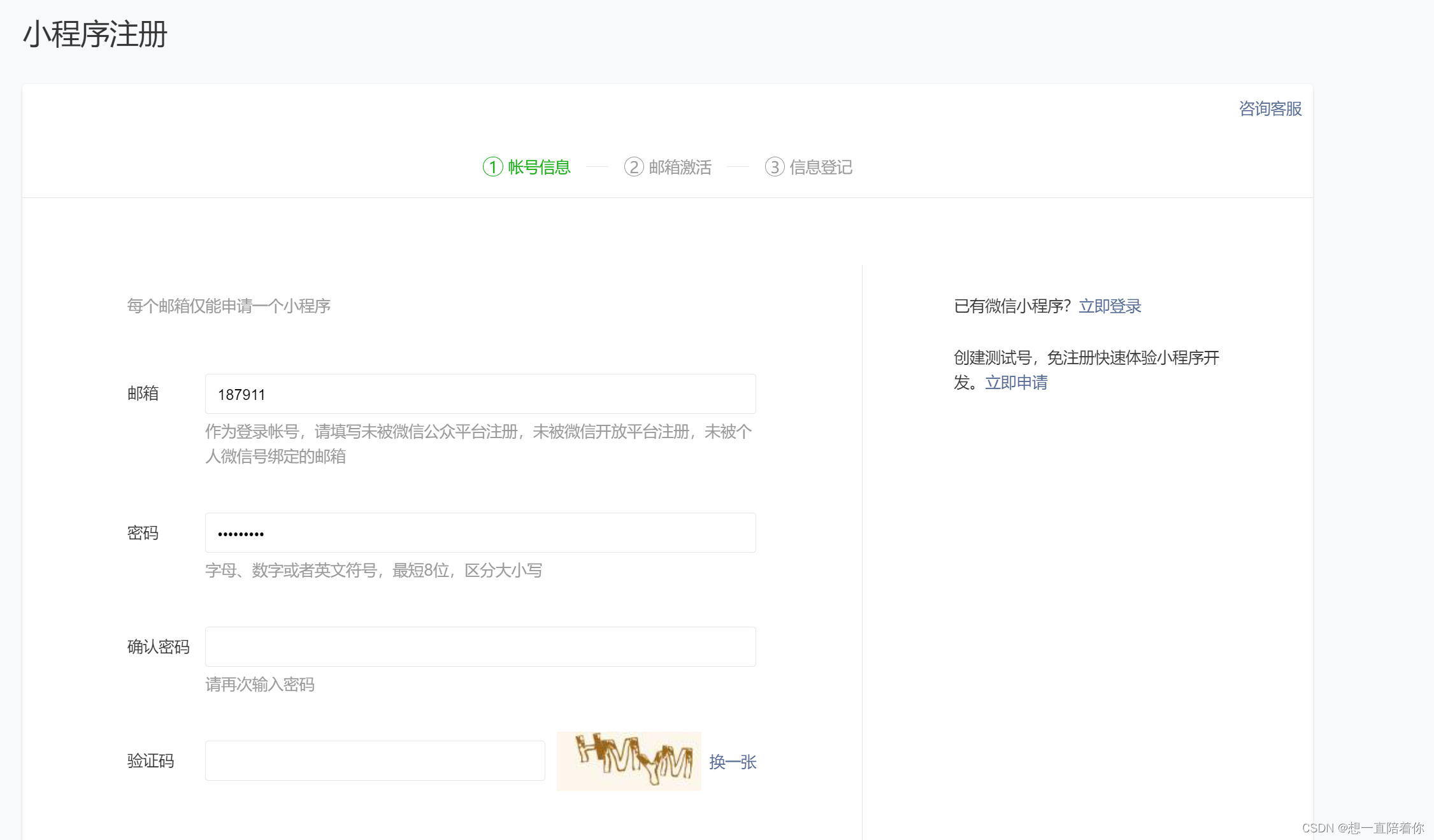
Task: Click the 邮箱 field label
Action: coord(143,394)
